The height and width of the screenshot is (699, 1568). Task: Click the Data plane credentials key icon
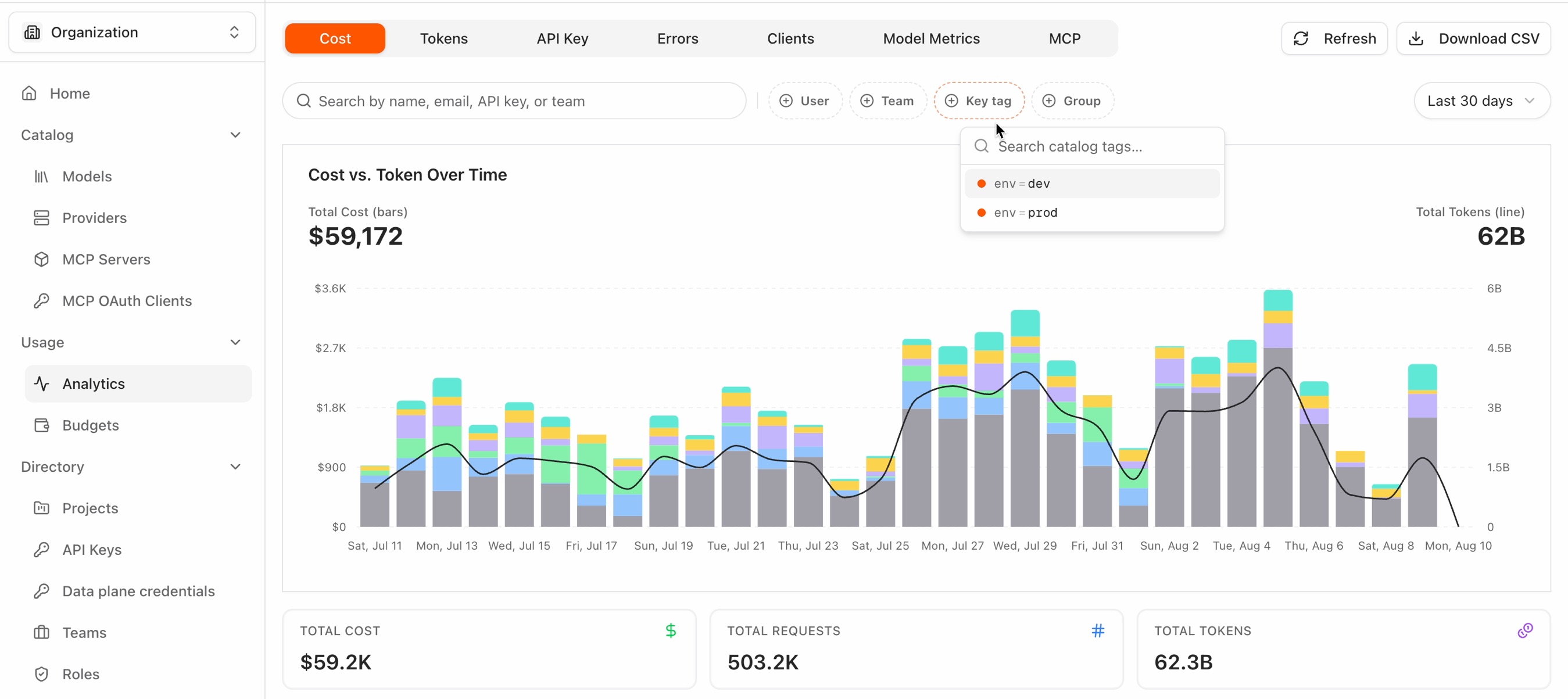coord(41,592)
